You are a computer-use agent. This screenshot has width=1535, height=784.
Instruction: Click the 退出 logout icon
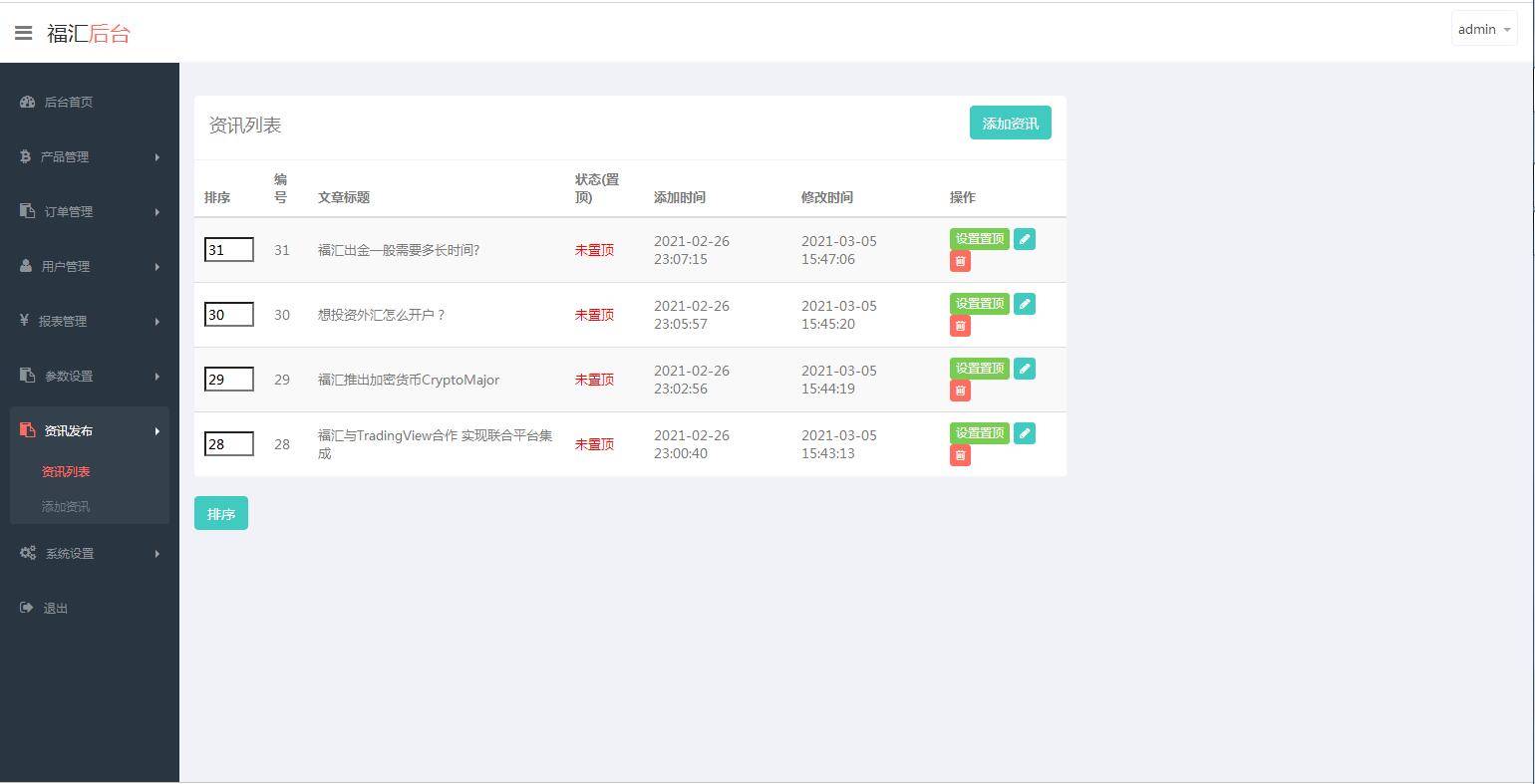click(25, 608)
